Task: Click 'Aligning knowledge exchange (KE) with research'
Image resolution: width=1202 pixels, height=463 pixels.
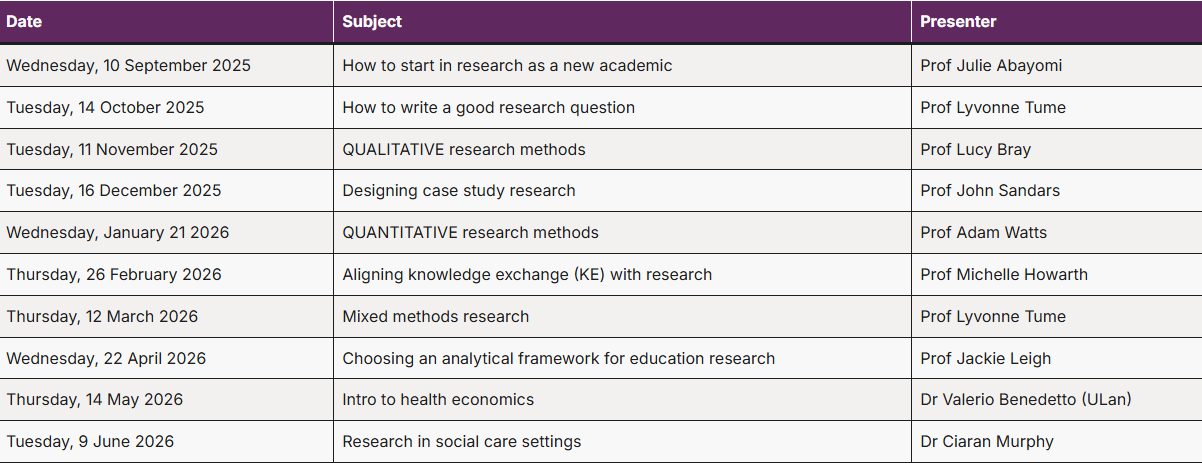Action: point(527,275)
